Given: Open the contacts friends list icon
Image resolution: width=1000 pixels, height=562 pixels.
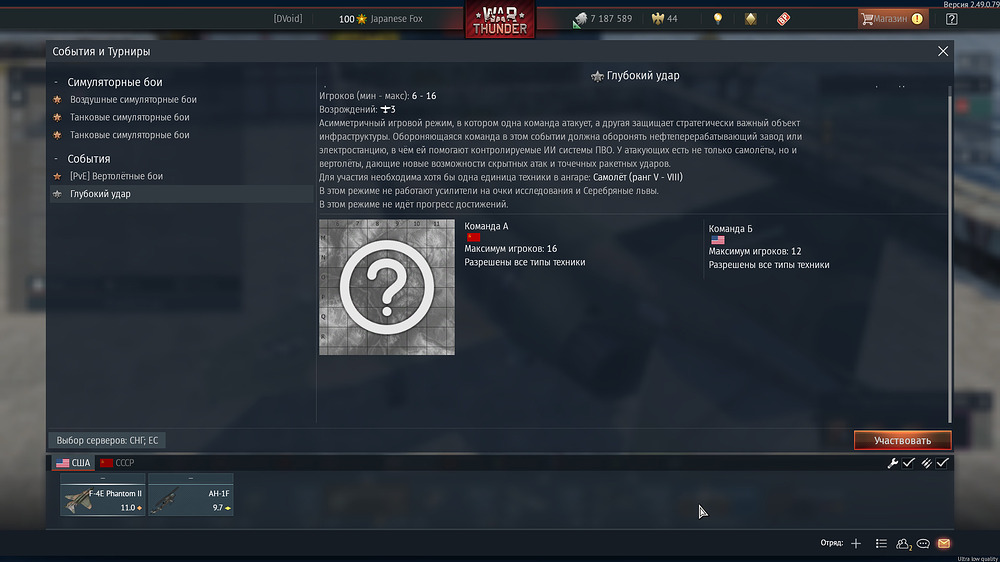Looking at the screenshot, I should pos(903,544).
